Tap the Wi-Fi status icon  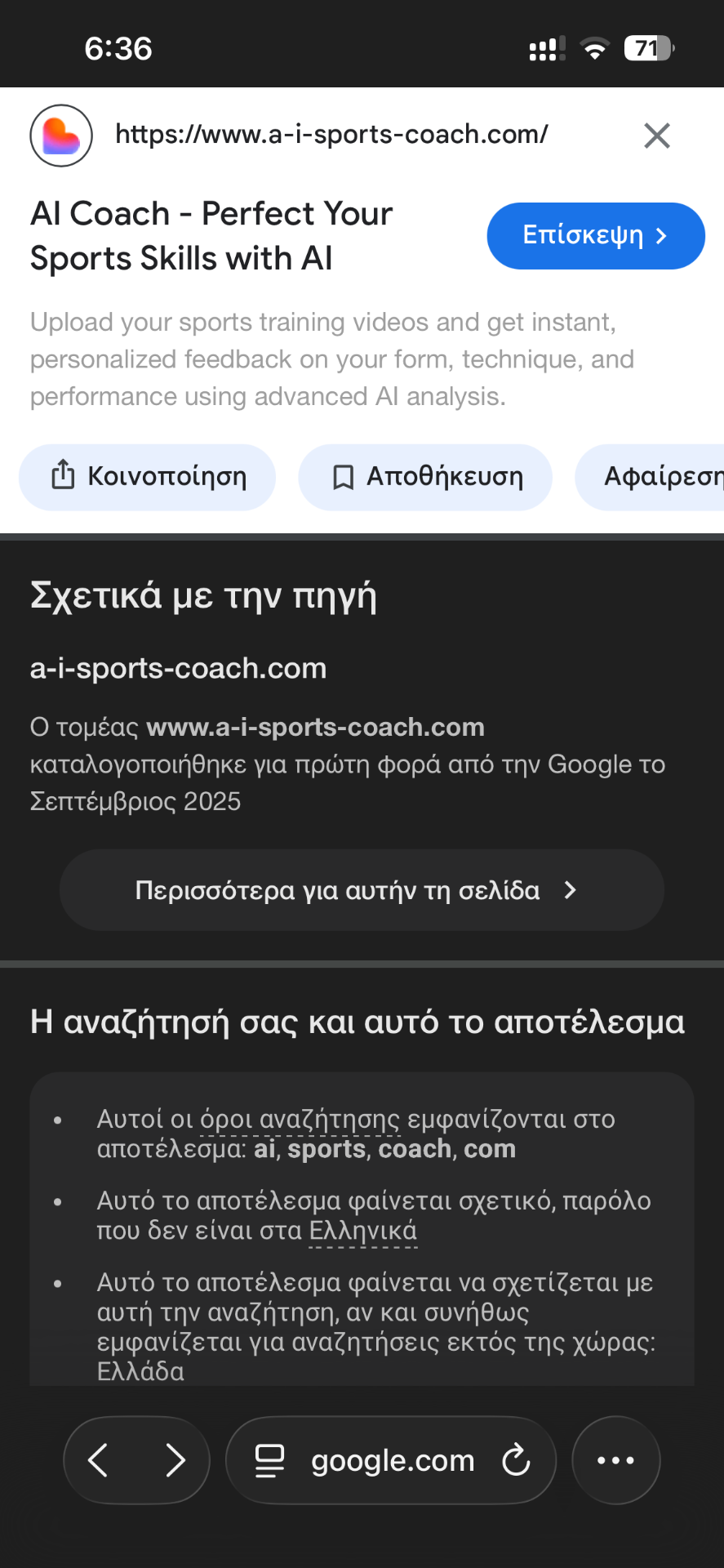(x=595, y=49)
